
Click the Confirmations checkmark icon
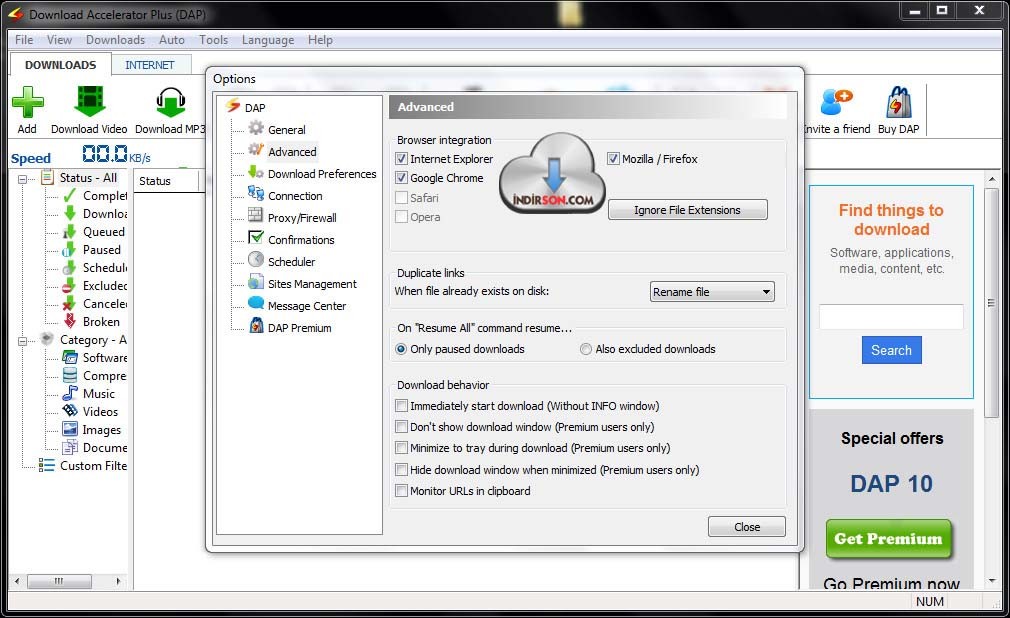pyautogui.click(x=256, y=238)
